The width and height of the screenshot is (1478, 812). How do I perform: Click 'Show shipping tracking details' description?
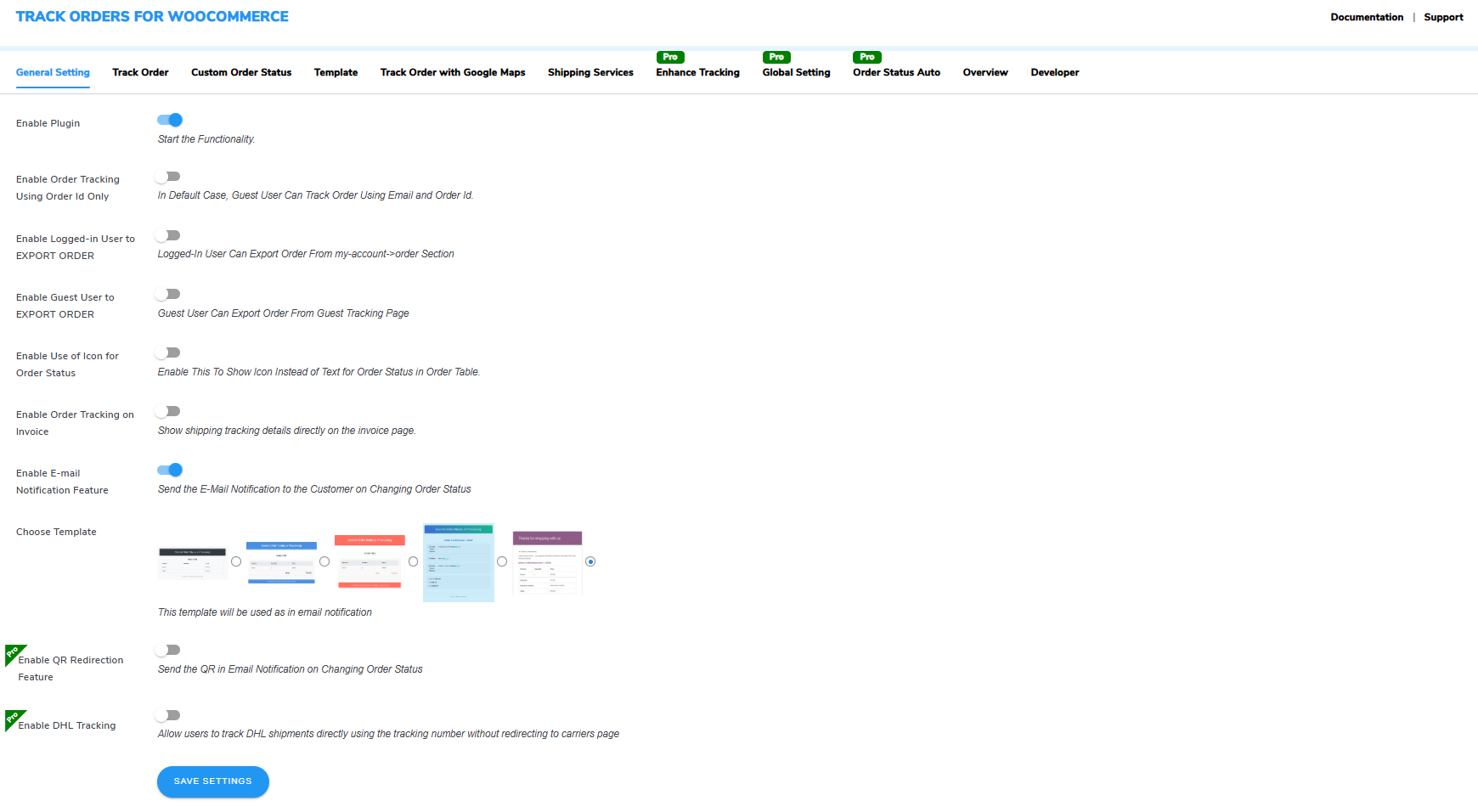pyautogui.click(x=287, y=431)
